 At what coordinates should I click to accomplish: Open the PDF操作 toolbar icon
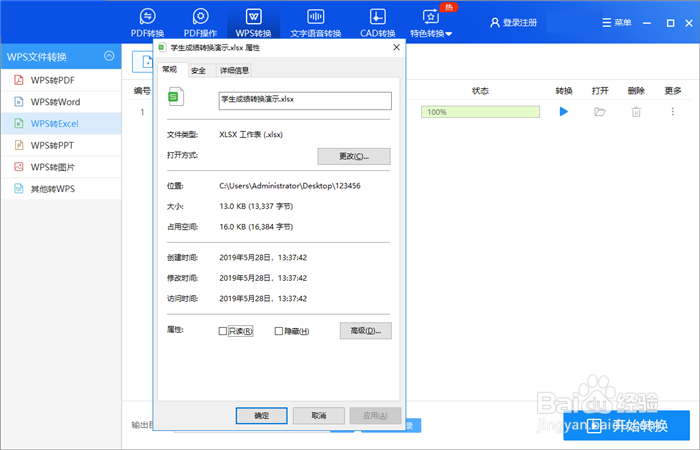click(x=200, y=17)
